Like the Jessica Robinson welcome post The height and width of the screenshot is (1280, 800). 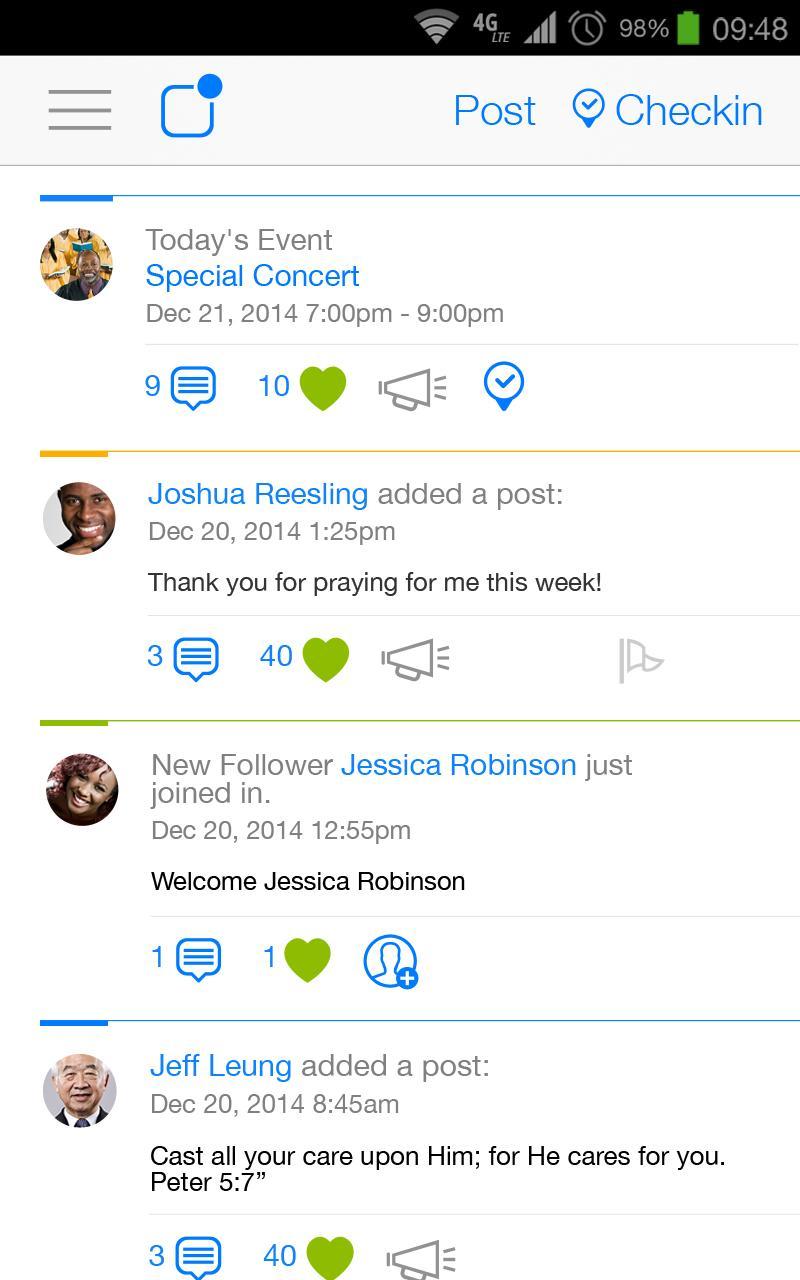[x=307, y=960]
